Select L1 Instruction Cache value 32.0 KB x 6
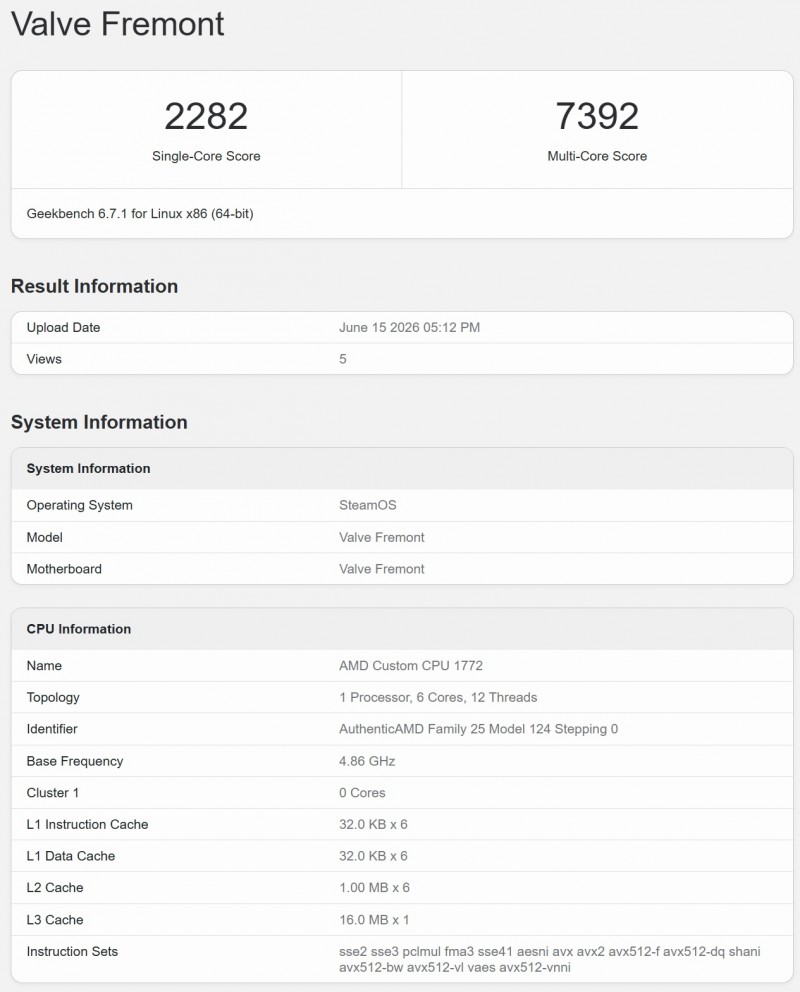 click(373, 825)
